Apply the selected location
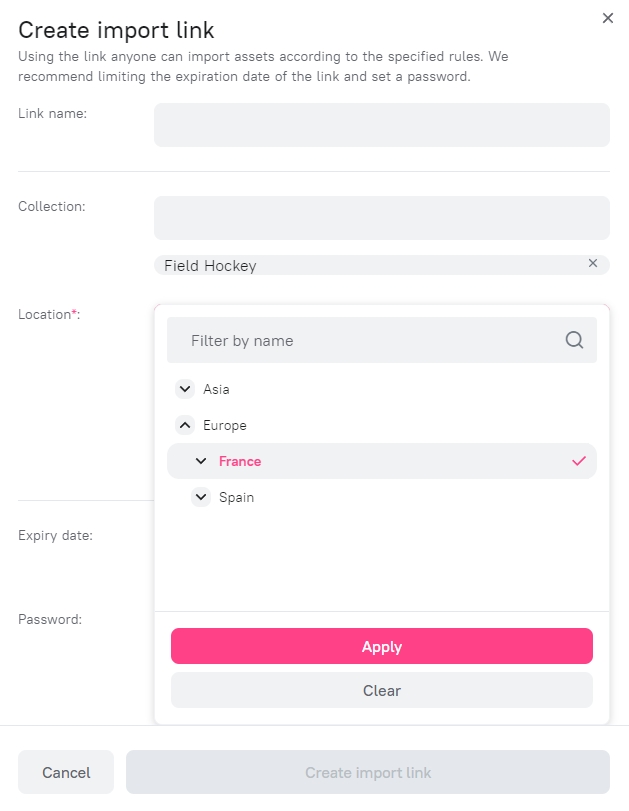 [x=382, y=646]
